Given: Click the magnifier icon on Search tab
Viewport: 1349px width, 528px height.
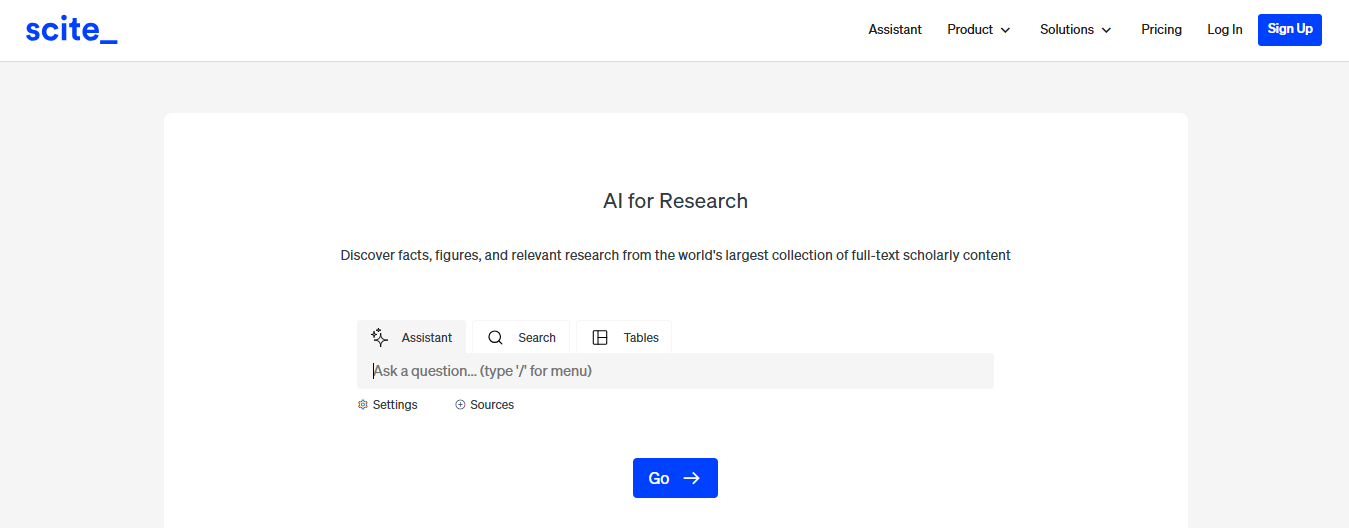Looking at the screenshot, I should point(495,337).
